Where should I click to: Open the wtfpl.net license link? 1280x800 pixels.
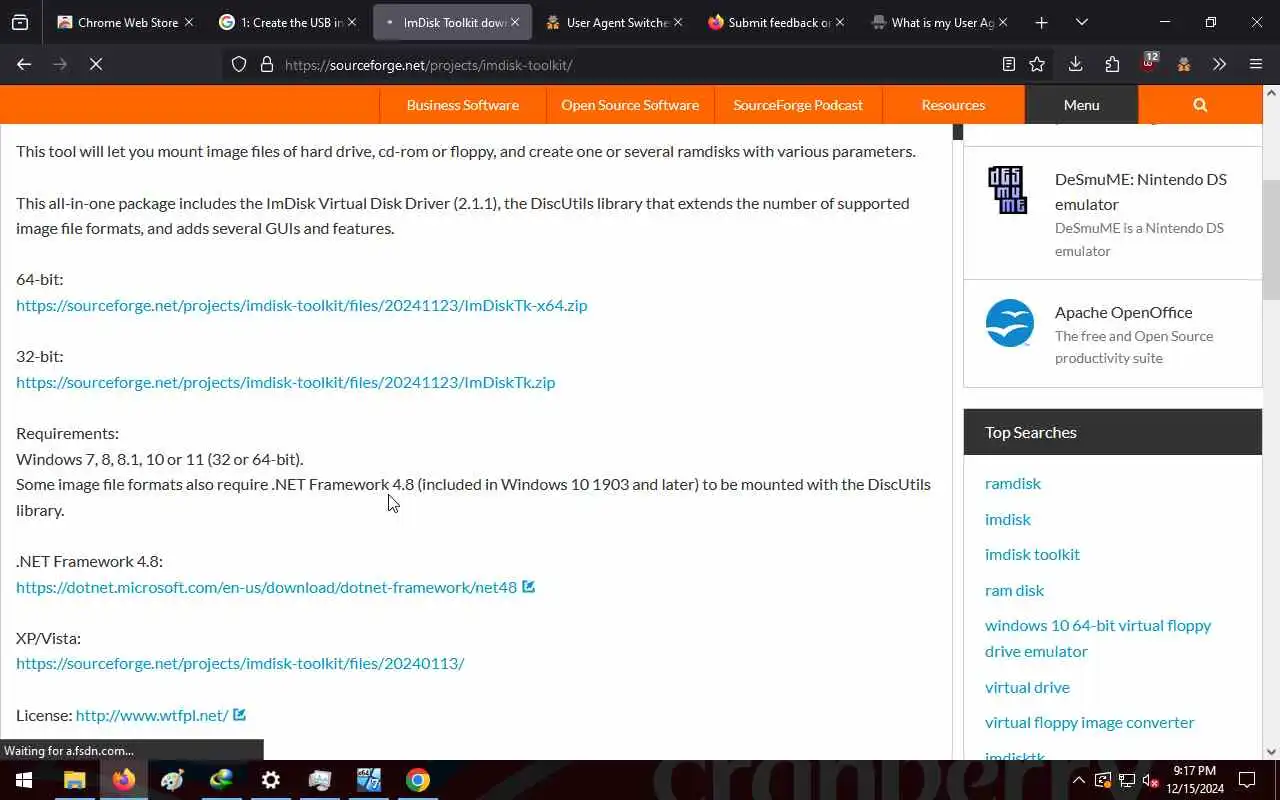tap(152, 715)
